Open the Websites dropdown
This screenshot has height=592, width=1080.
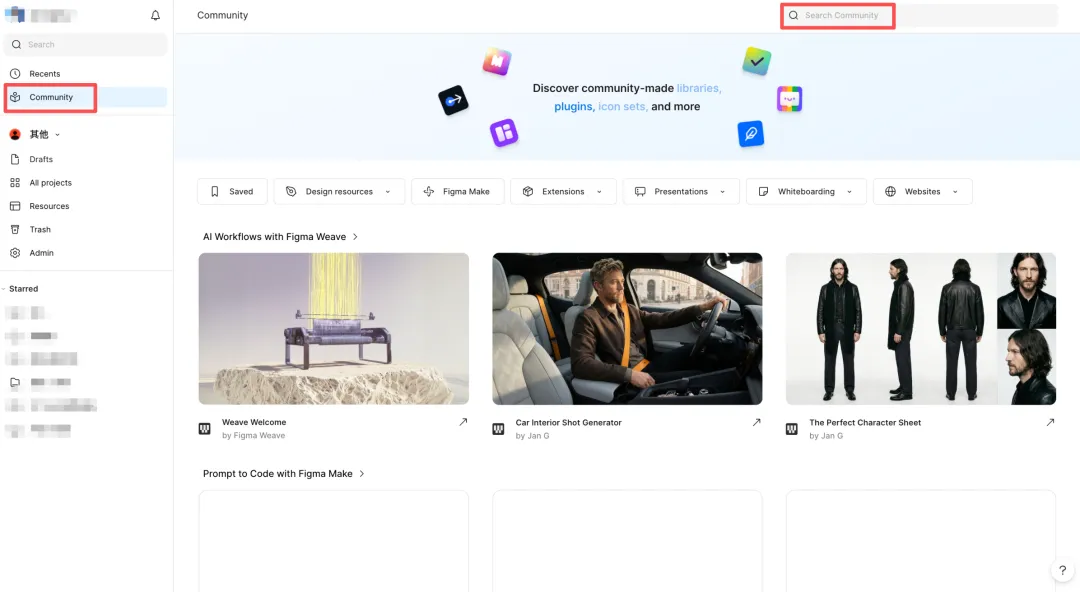tap(922, 192)
